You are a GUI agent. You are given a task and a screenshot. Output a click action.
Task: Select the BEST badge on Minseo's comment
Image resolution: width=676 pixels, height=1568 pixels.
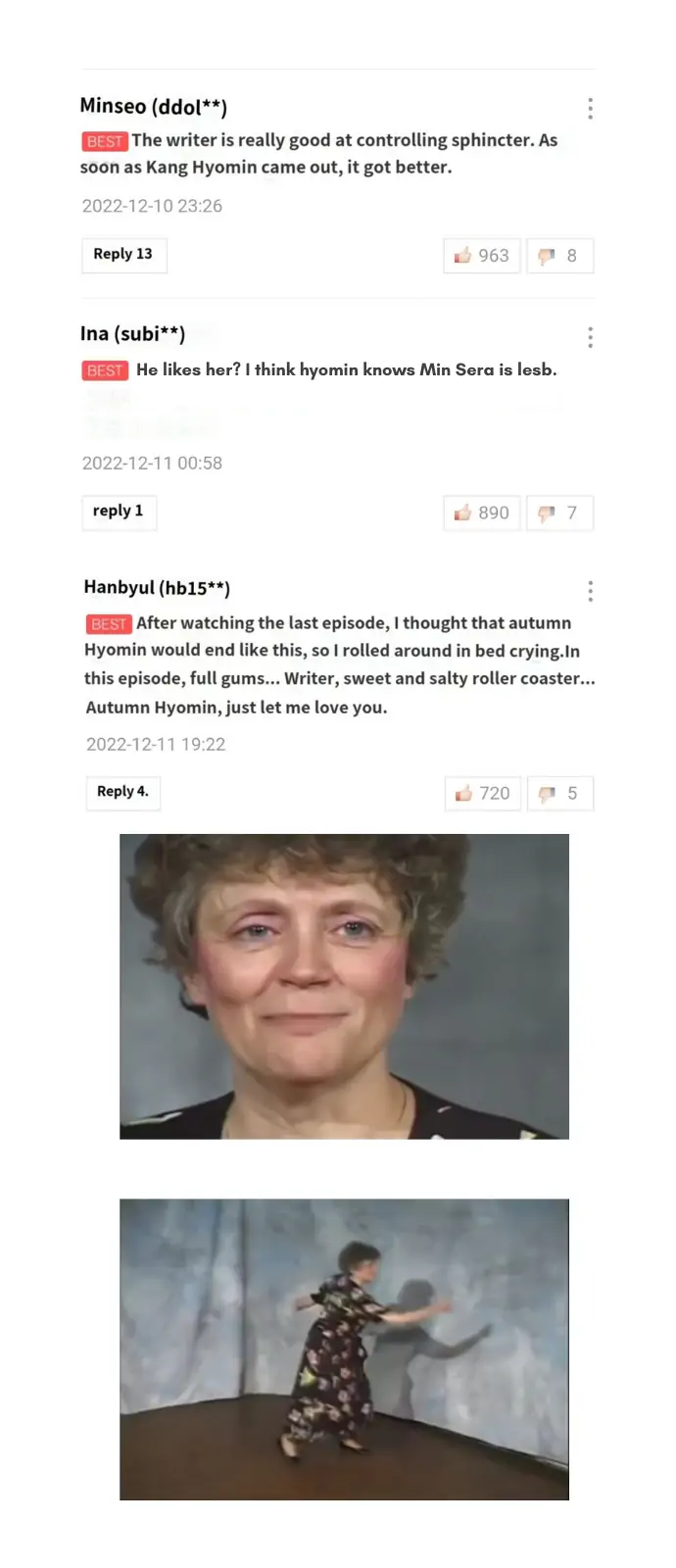105,141
